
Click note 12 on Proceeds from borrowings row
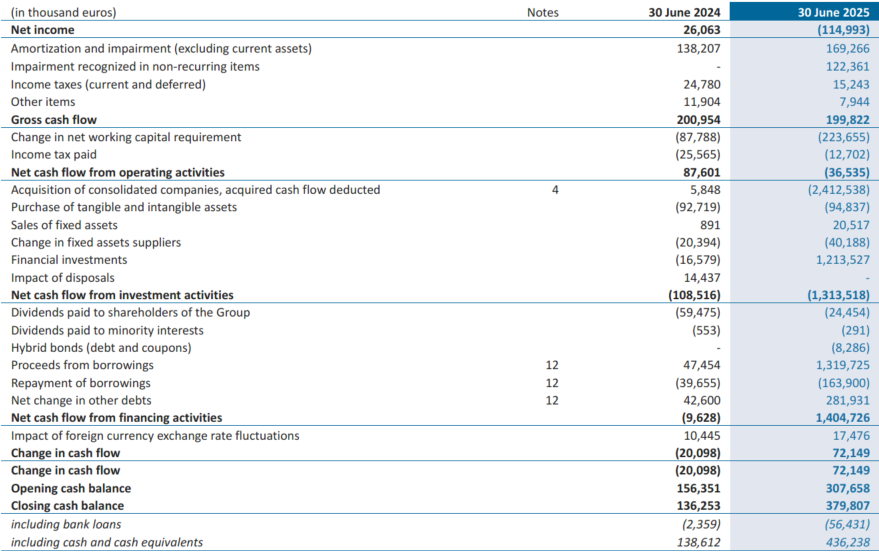click(x=552, y=365)
